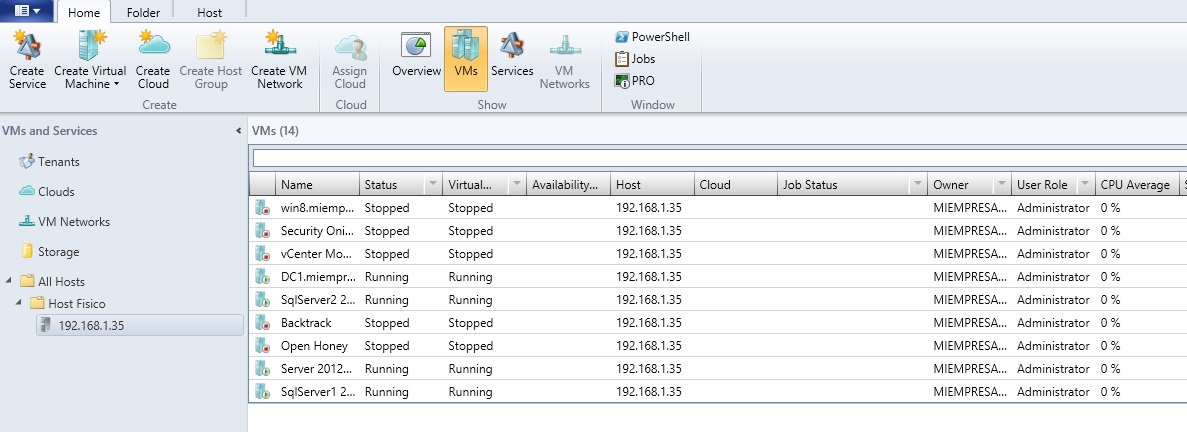1187x432 pixels.
Task: Select the Backtrack virtual machine row
Action: 306,323
